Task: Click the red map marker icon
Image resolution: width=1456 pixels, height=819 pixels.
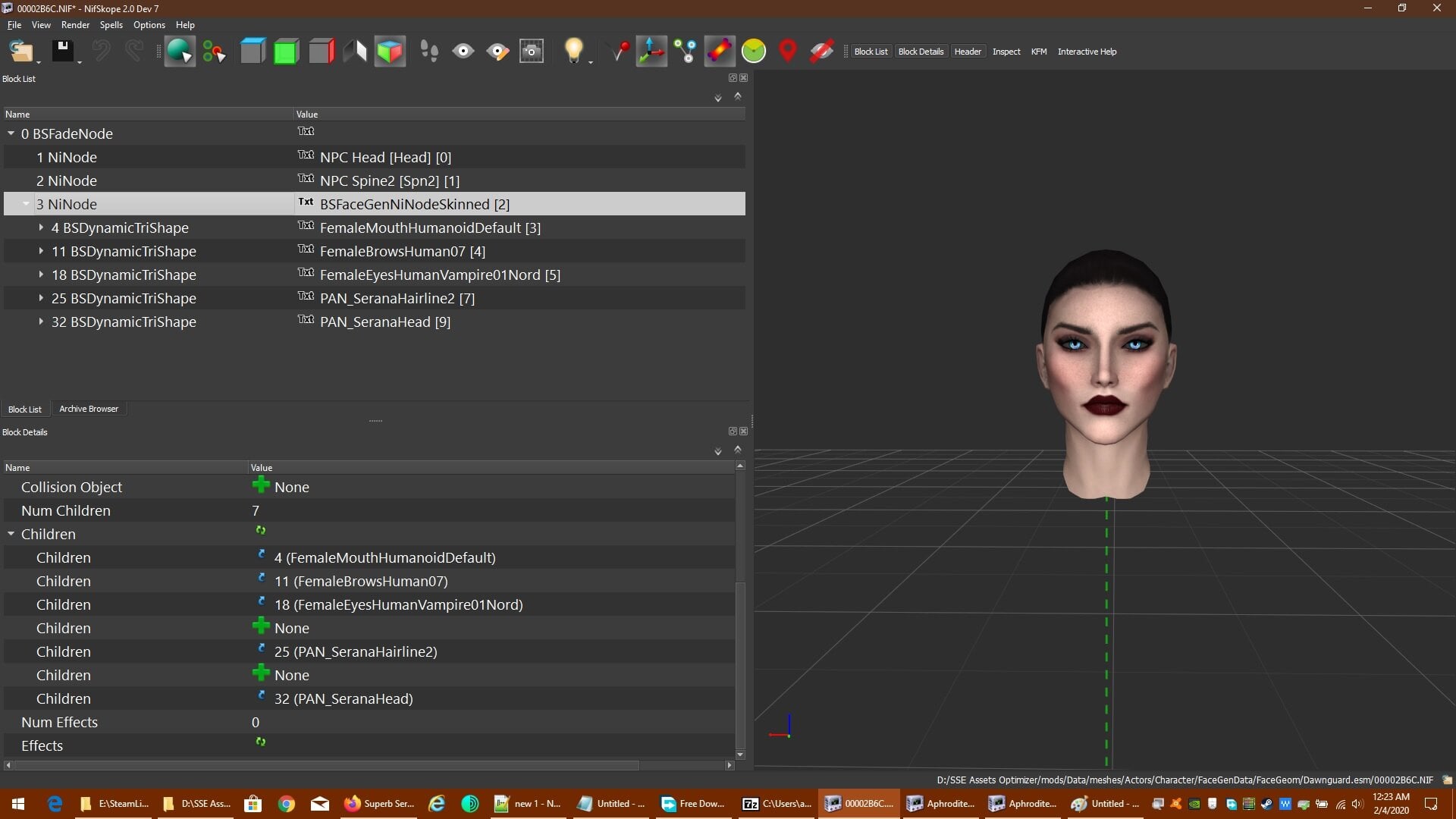Action: tap(788, 51)
